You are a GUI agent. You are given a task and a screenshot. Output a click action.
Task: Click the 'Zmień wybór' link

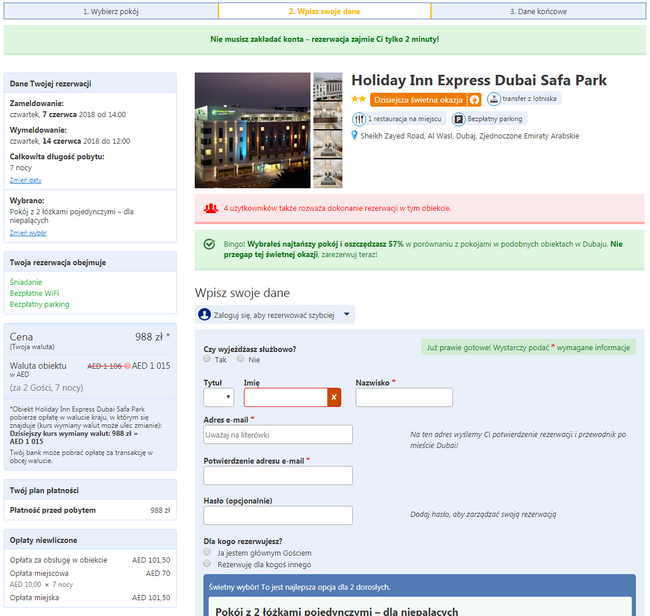pyautogui.click(x=28, y=233)
